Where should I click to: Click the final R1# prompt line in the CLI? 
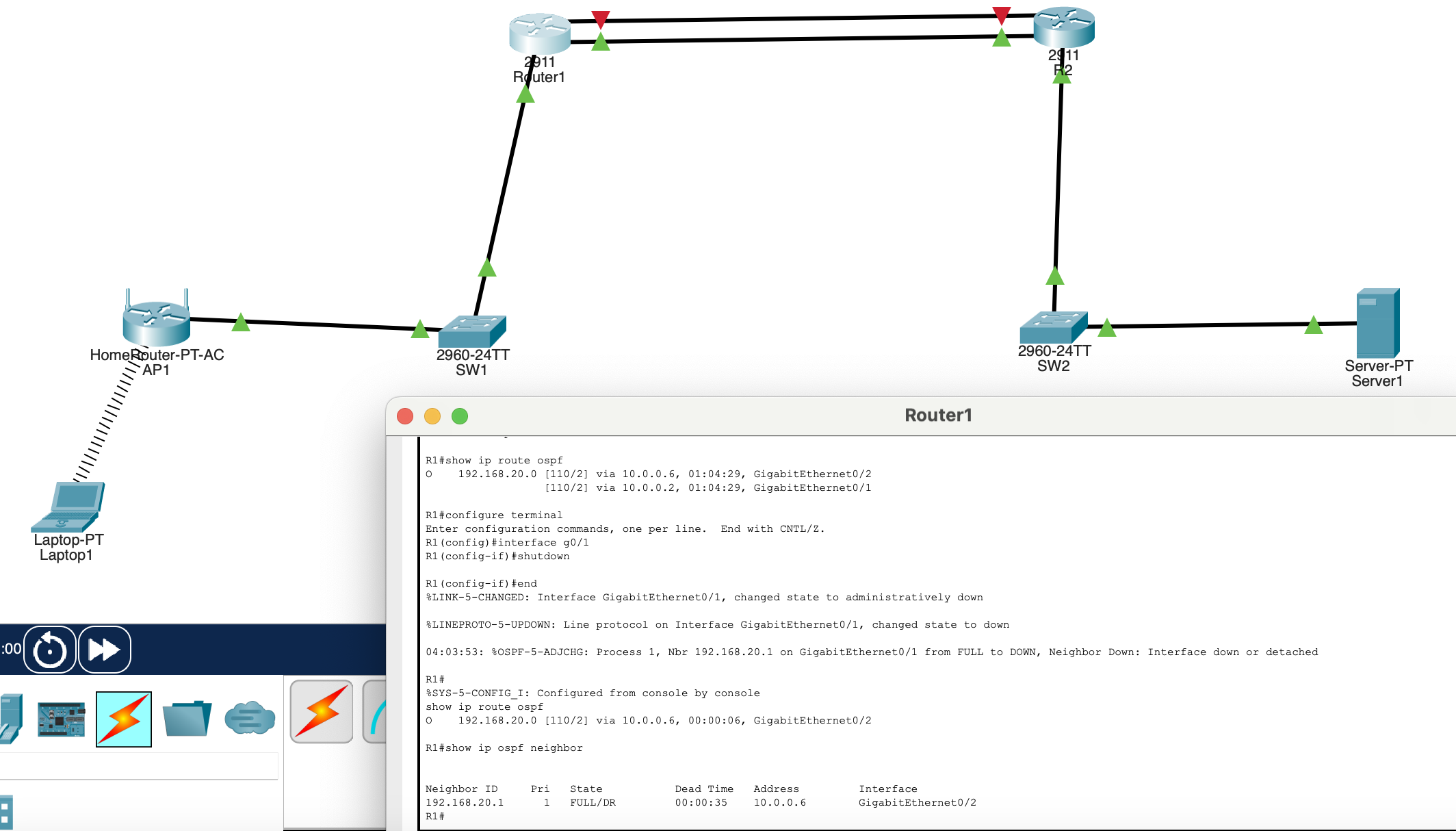click(x=435, y=817)
